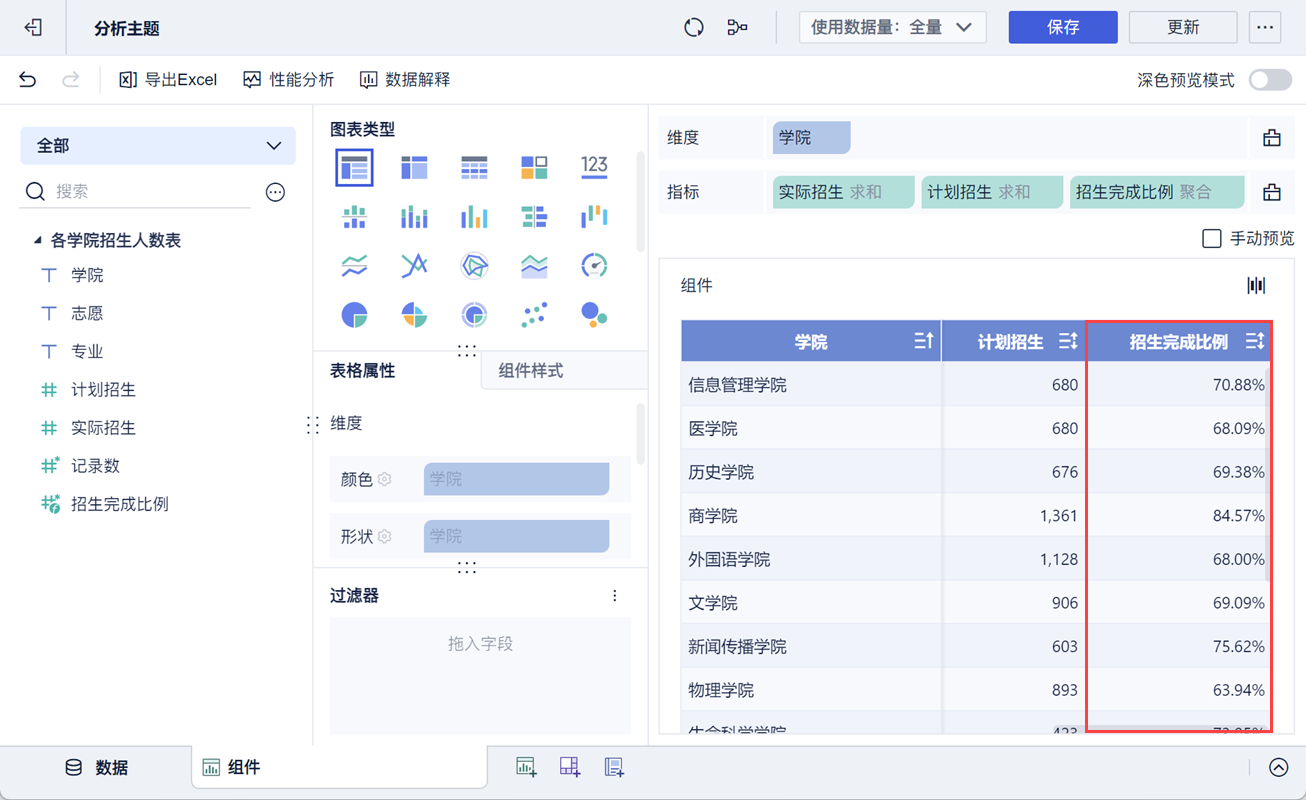Select the area chart type
Image resolution: width=1306 pixels, height=800 pixels.
[x=534, y=265]
